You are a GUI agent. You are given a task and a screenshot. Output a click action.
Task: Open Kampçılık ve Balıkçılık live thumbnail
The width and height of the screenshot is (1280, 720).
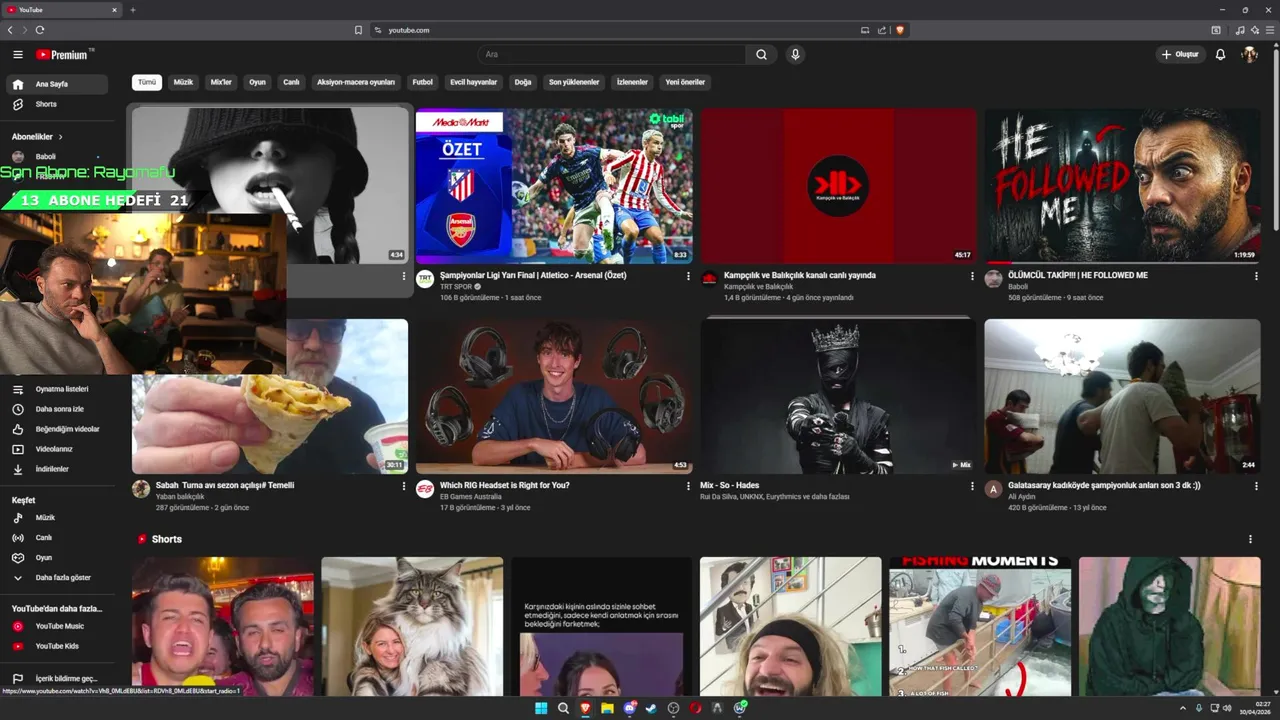[838, 186]
